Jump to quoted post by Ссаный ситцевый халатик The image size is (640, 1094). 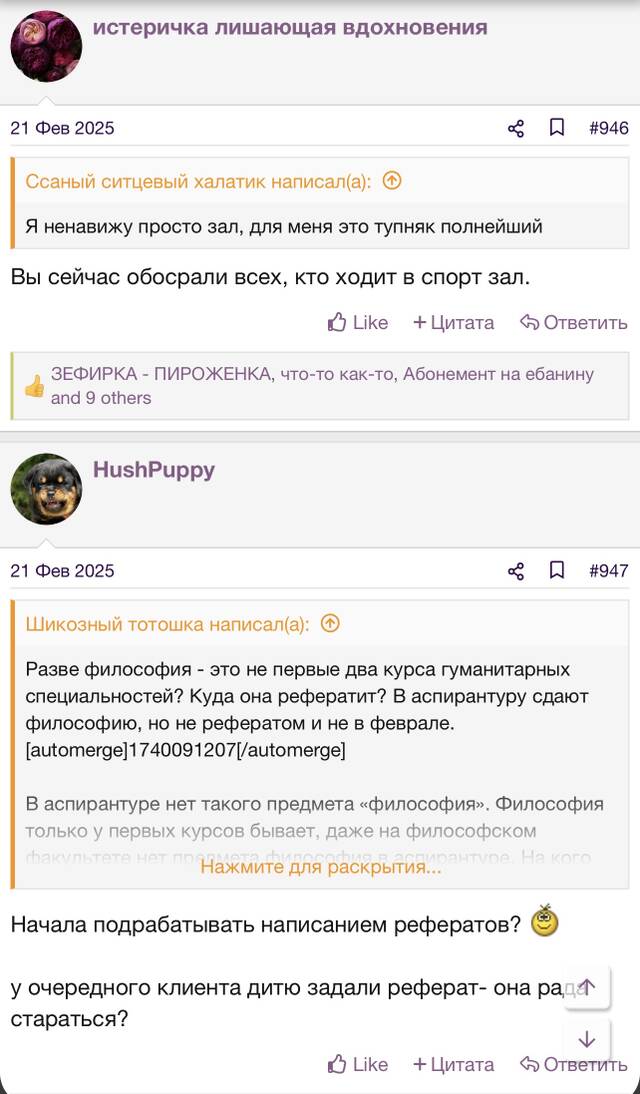[x=393, y=181]
